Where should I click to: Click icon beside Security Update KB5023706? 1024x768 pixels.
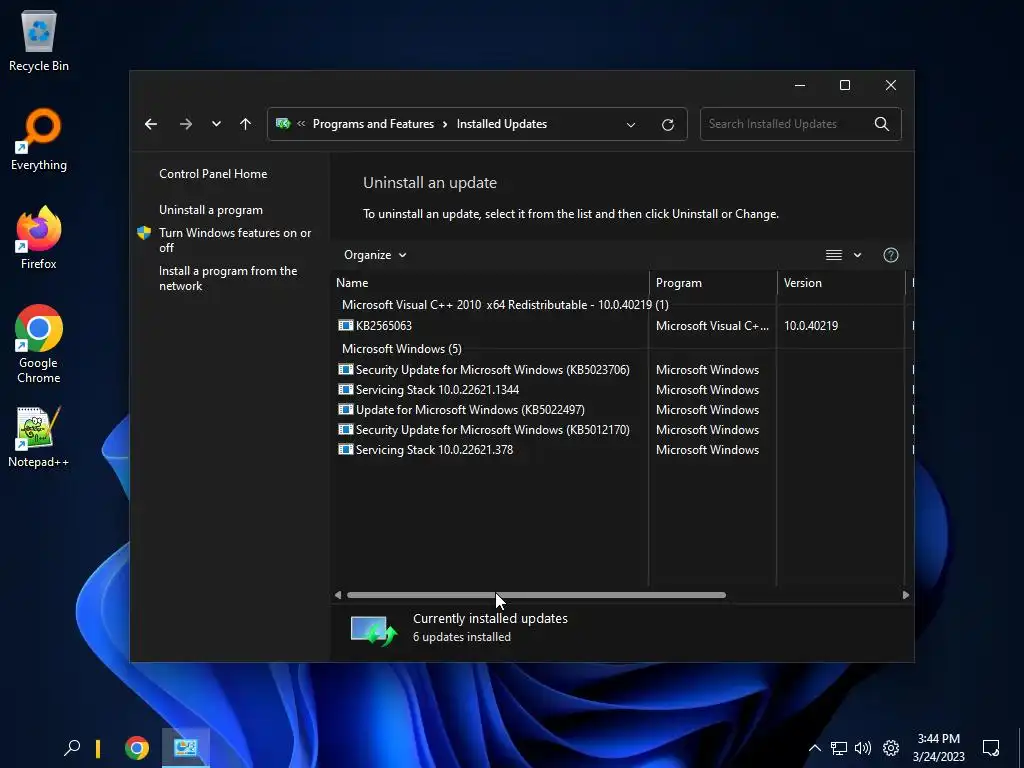click(345, 370)
